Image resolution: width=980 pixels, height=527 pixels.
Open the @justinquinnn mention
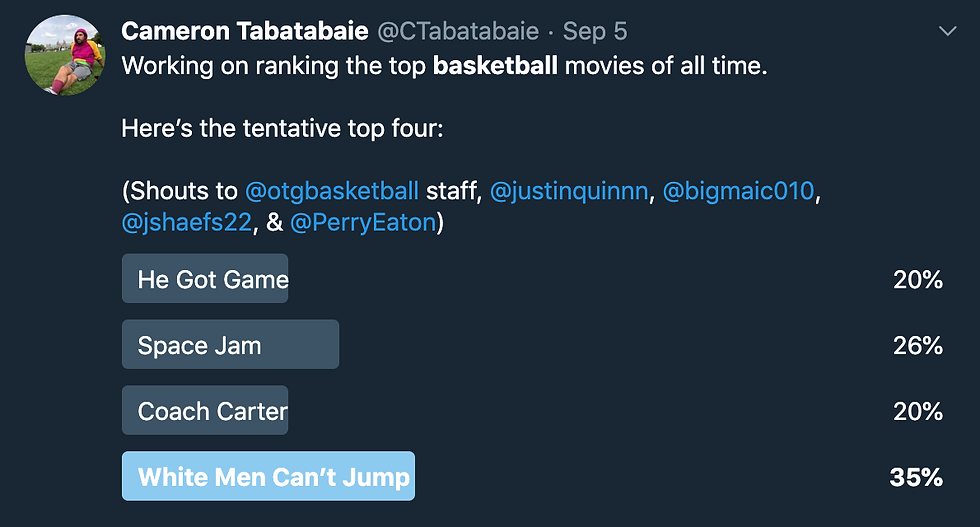click(569, 191)
